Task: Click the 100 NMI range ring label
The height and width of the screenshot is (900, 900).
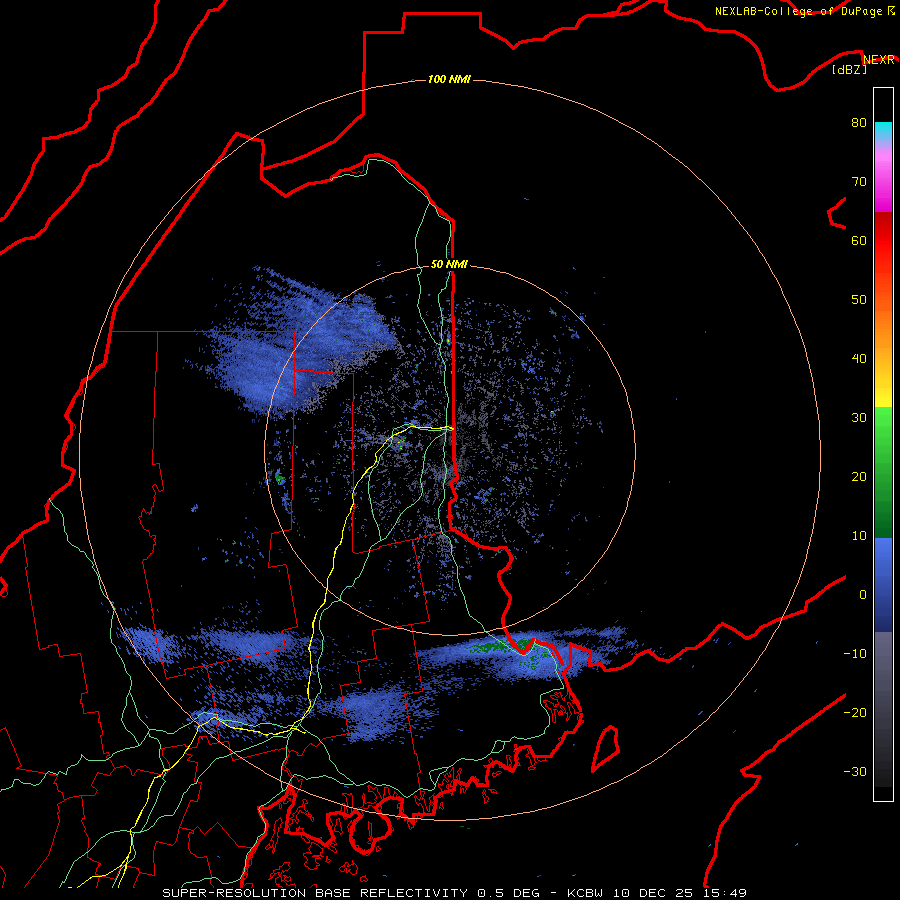Action: (x=449, y=79)
